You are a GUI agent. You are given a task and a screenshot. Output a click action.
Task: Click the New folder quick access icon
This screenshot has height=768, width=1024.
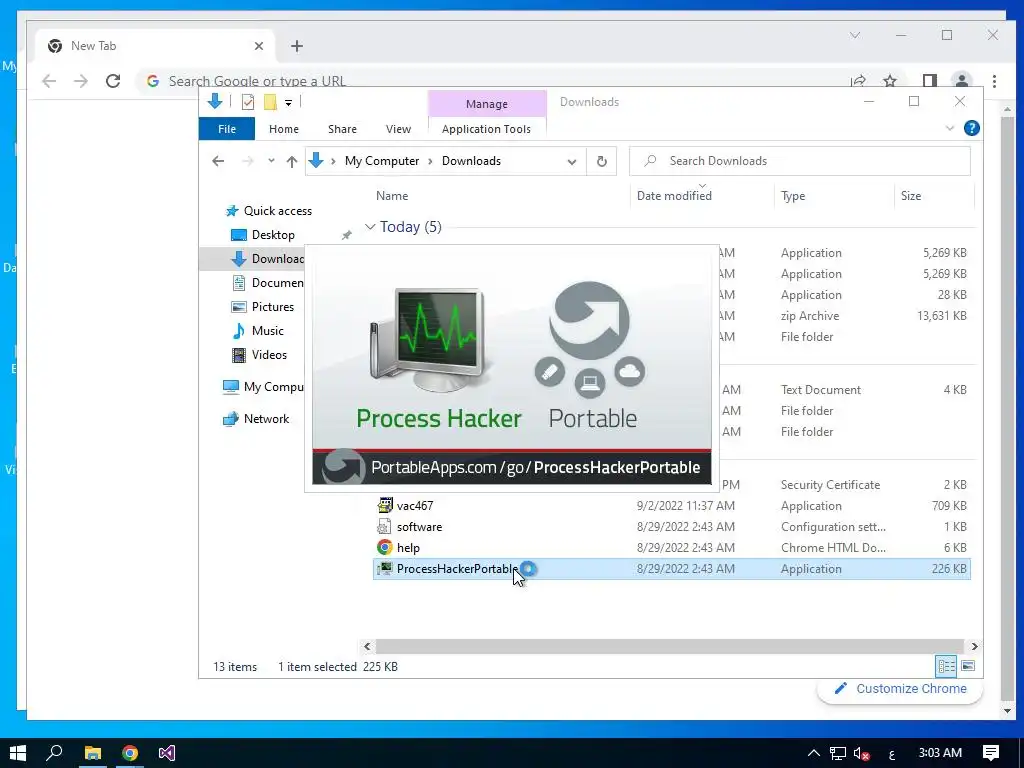270,102
